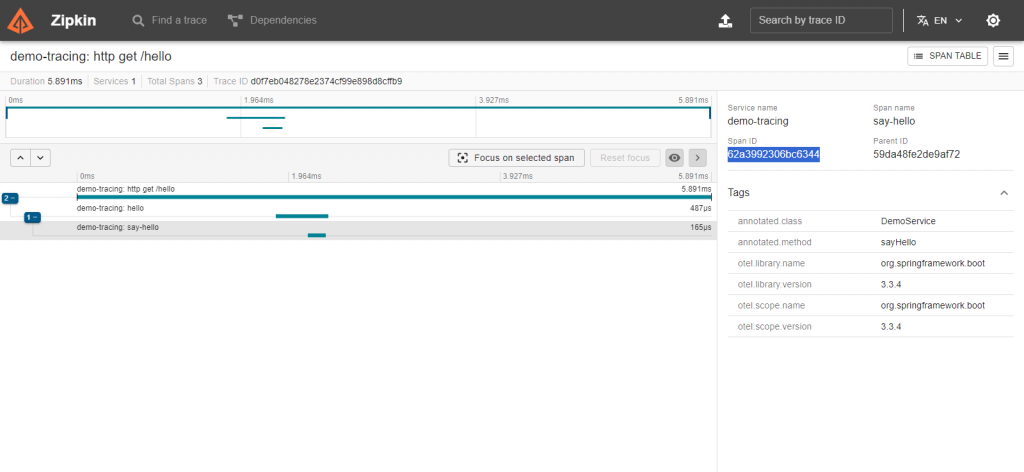1024x472 pixels.
Task: Click the Duration 5.891ms summary
Action: pyautogui.click(x=46, y=82)
